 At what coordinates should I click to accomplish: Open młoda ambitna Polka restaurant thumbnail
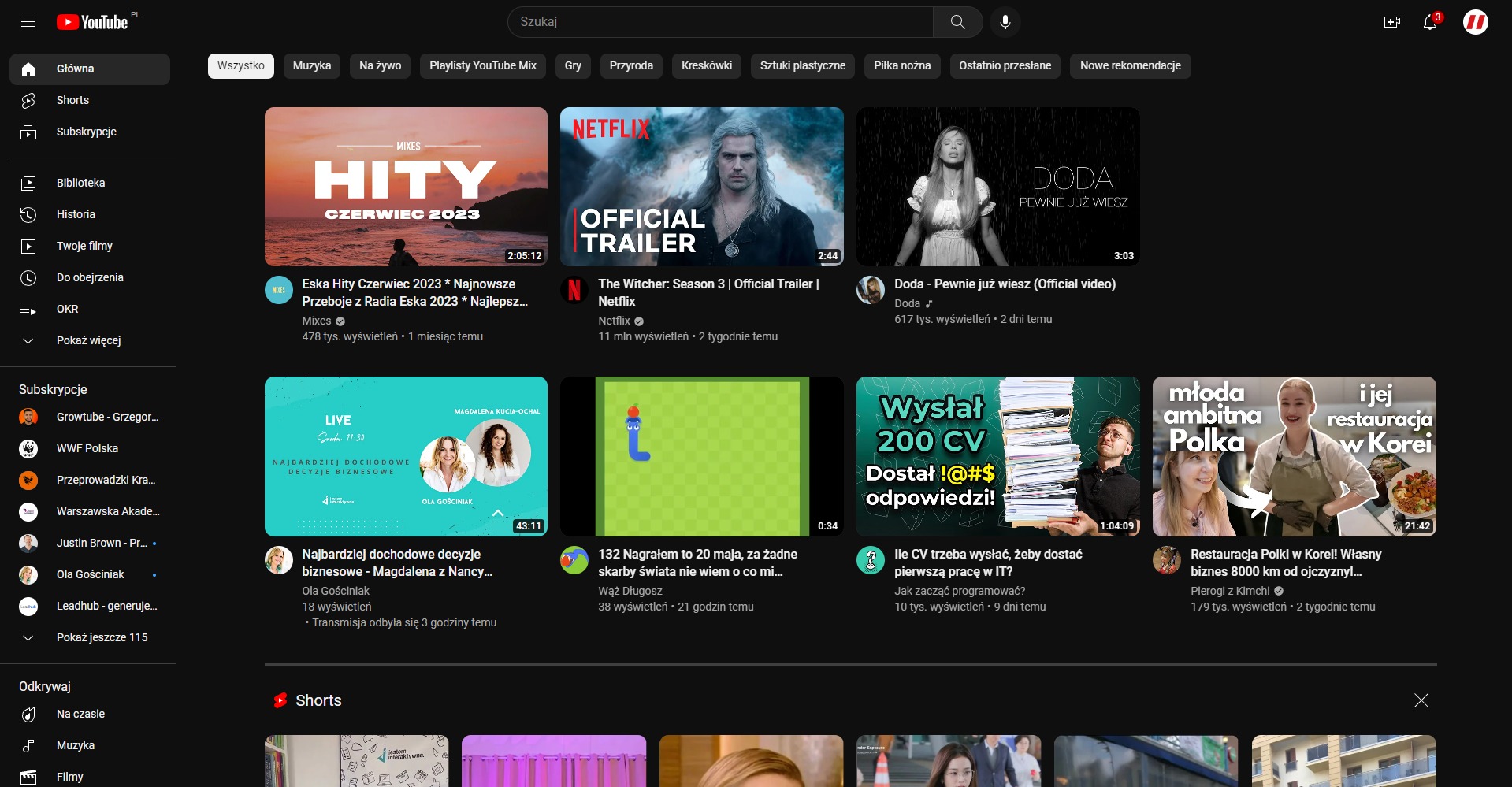[1295, 456]
